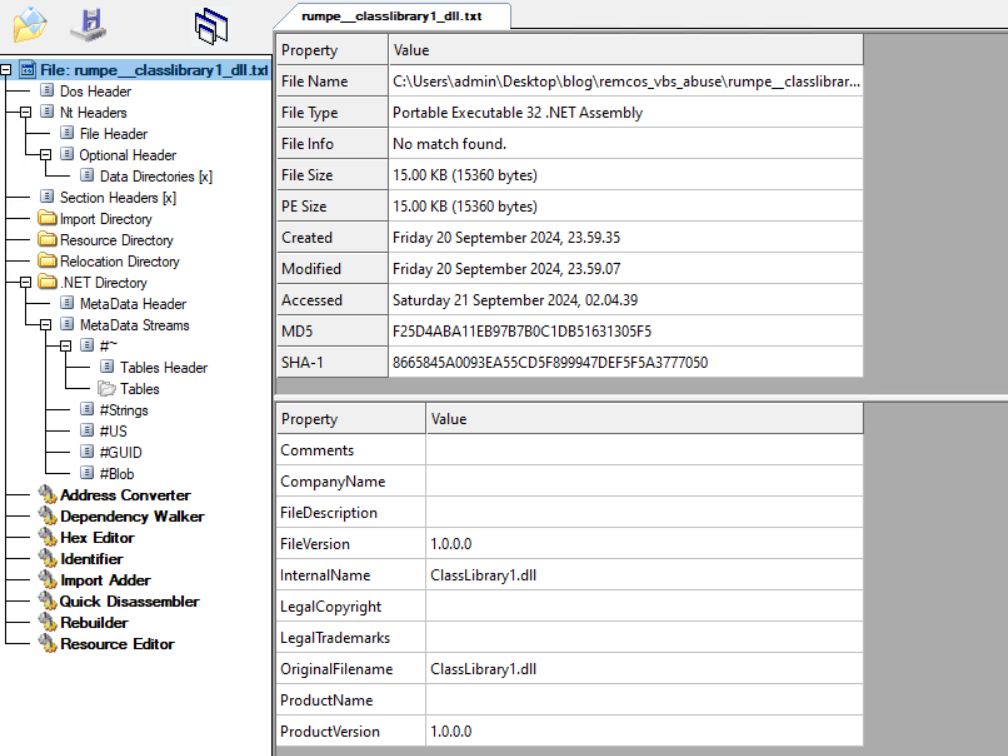Open the Hex Editor tool
This screenshot has height=756, width=1008.
point(96,538)
